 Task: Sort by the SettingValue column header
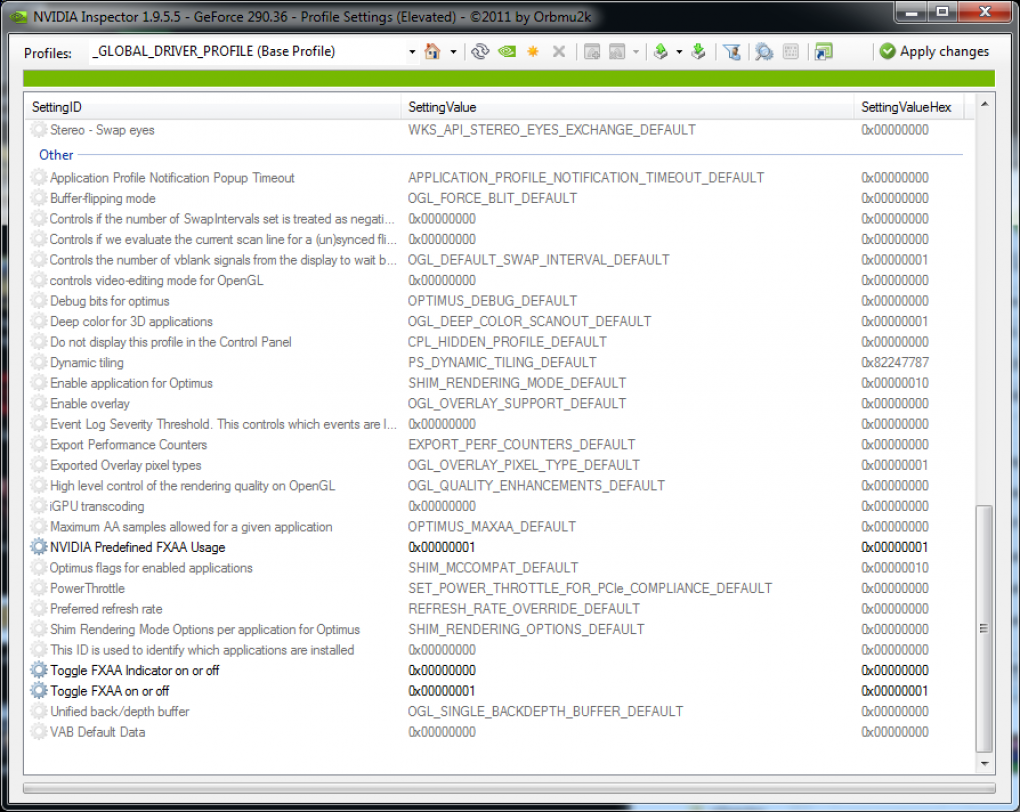(627, 107)
